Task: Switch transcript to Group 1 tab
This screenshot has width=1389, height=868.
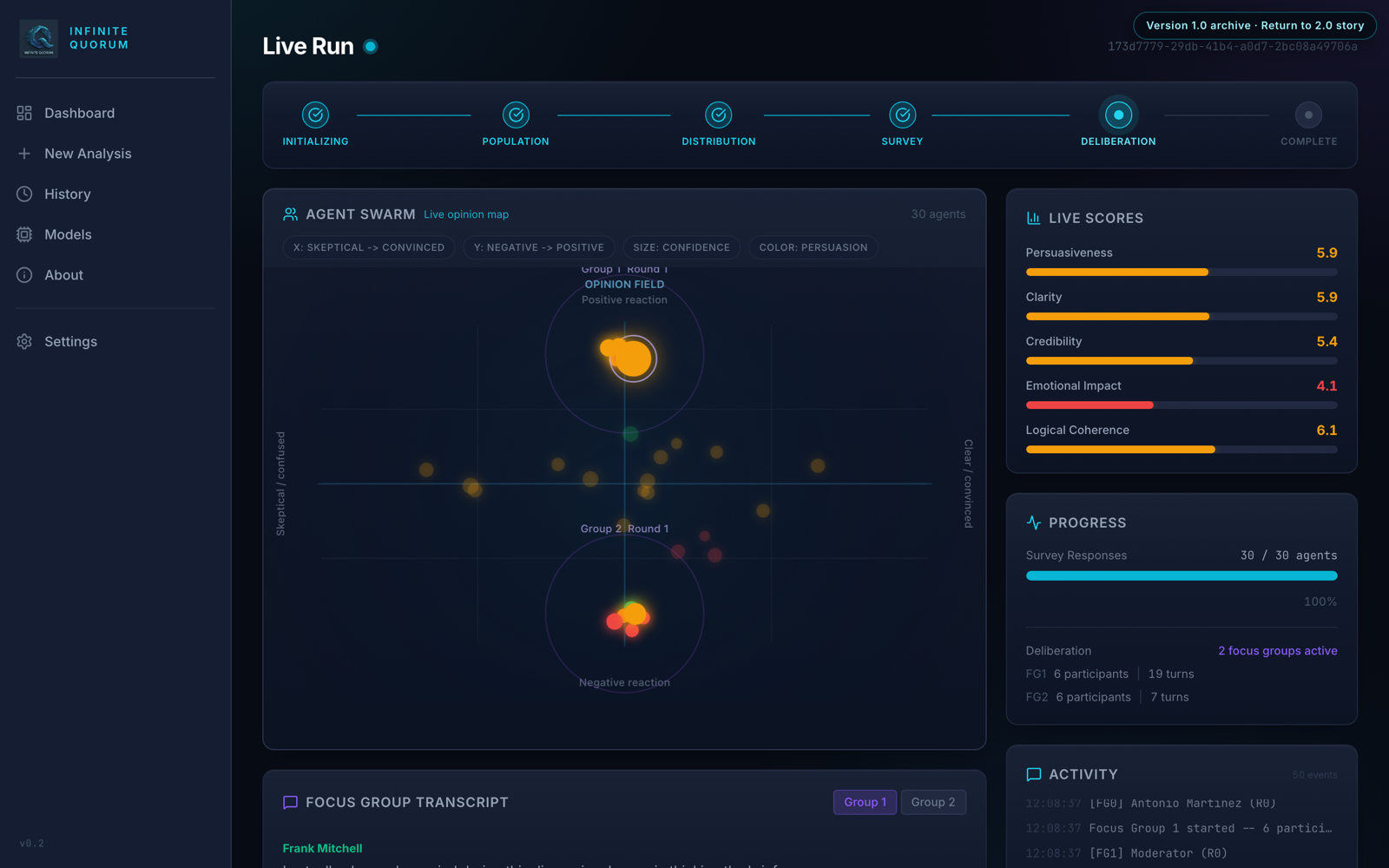Action: point(865,802)
